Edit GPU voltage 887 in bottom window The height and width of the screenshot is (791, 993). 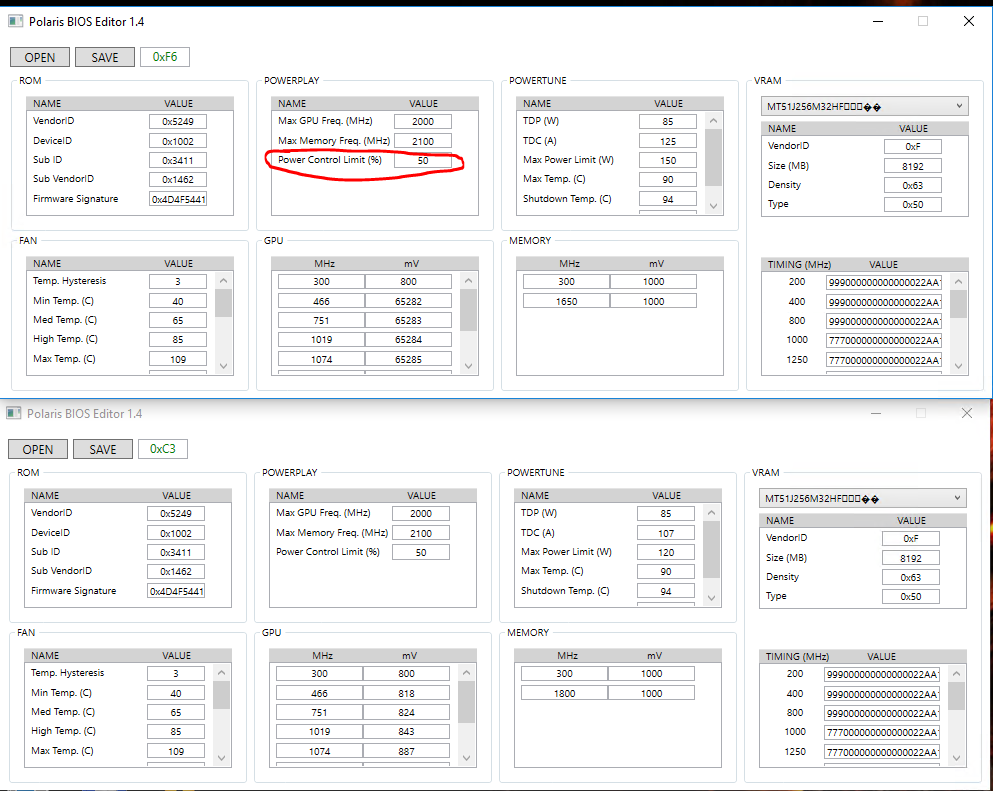click(x=407, y=752)
